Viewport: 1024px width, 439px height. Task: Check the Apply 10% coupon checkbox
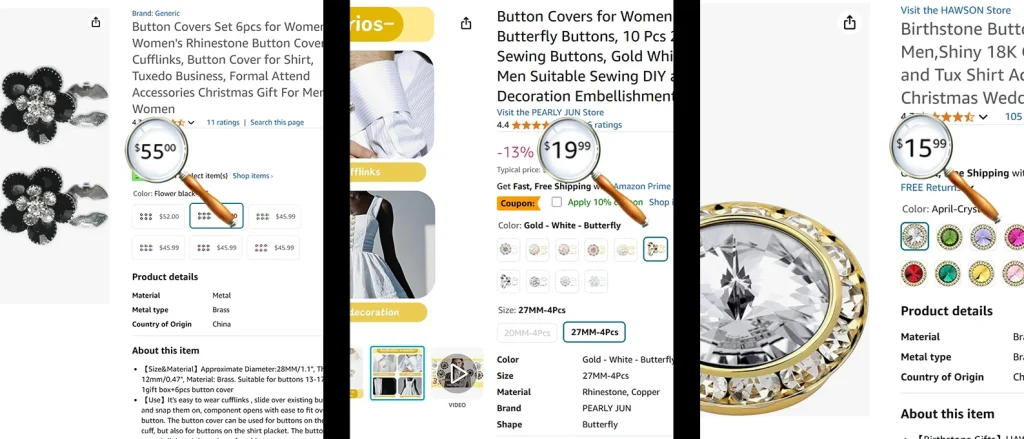tap(556, 202)
